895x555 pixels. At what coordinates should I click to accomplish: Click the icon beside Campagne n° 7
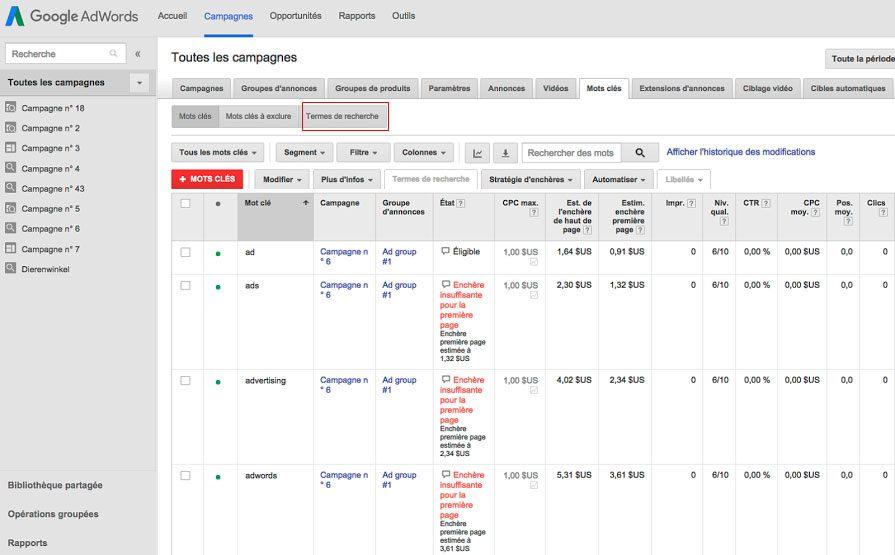[x=10, y=248]
